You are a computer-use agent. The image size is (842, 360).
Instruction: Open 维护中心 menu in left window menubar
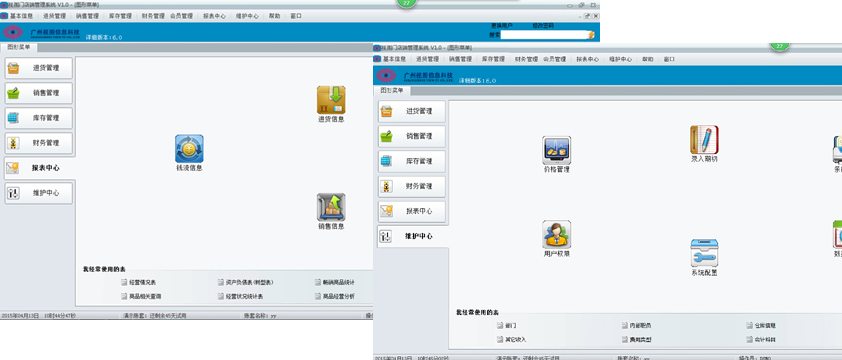[247, 16]
